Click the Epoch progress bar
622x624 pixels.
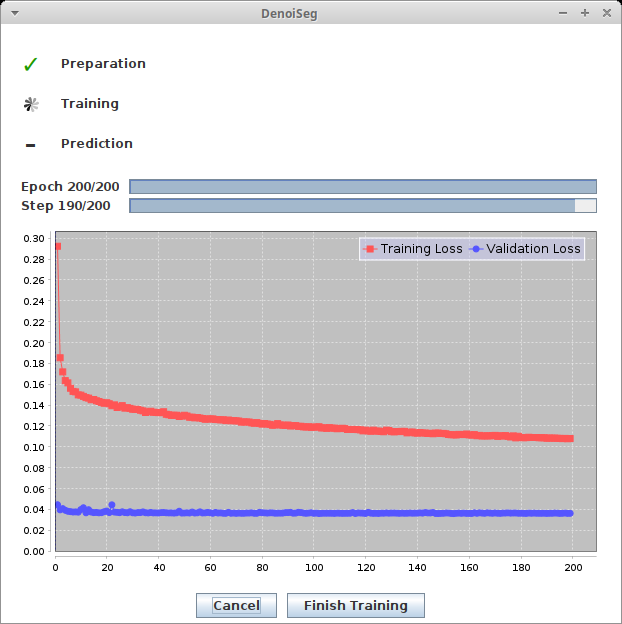363,187
